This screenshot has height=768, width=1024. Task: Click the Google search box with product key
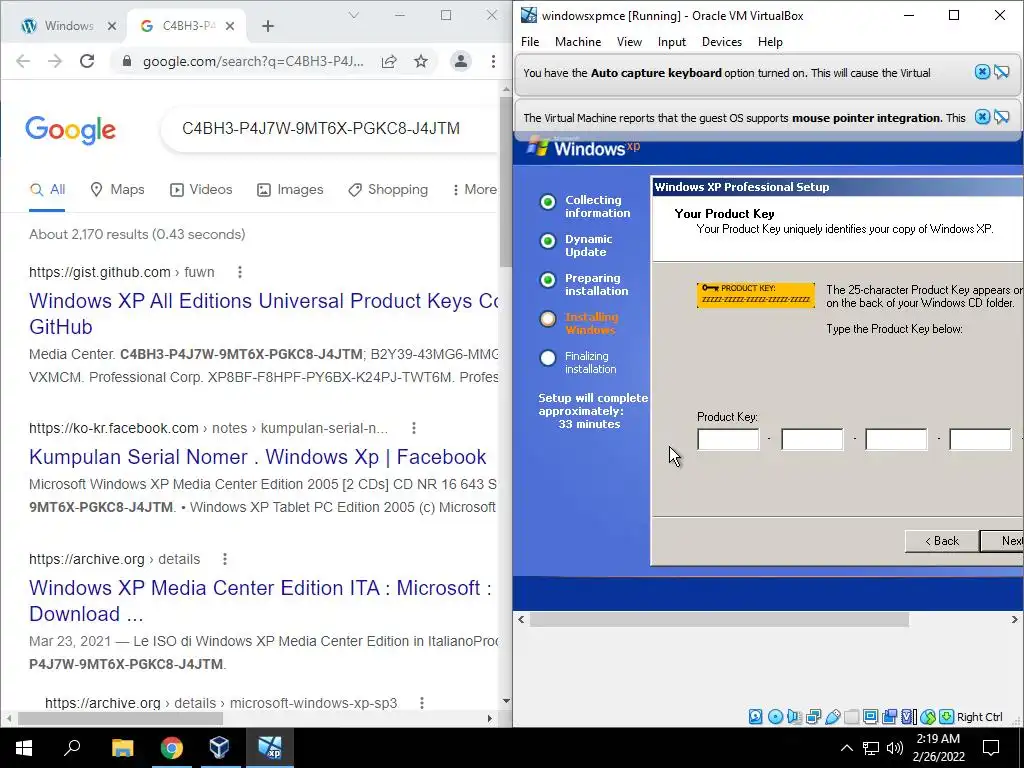pyautogui.click(x=330, y=129)
